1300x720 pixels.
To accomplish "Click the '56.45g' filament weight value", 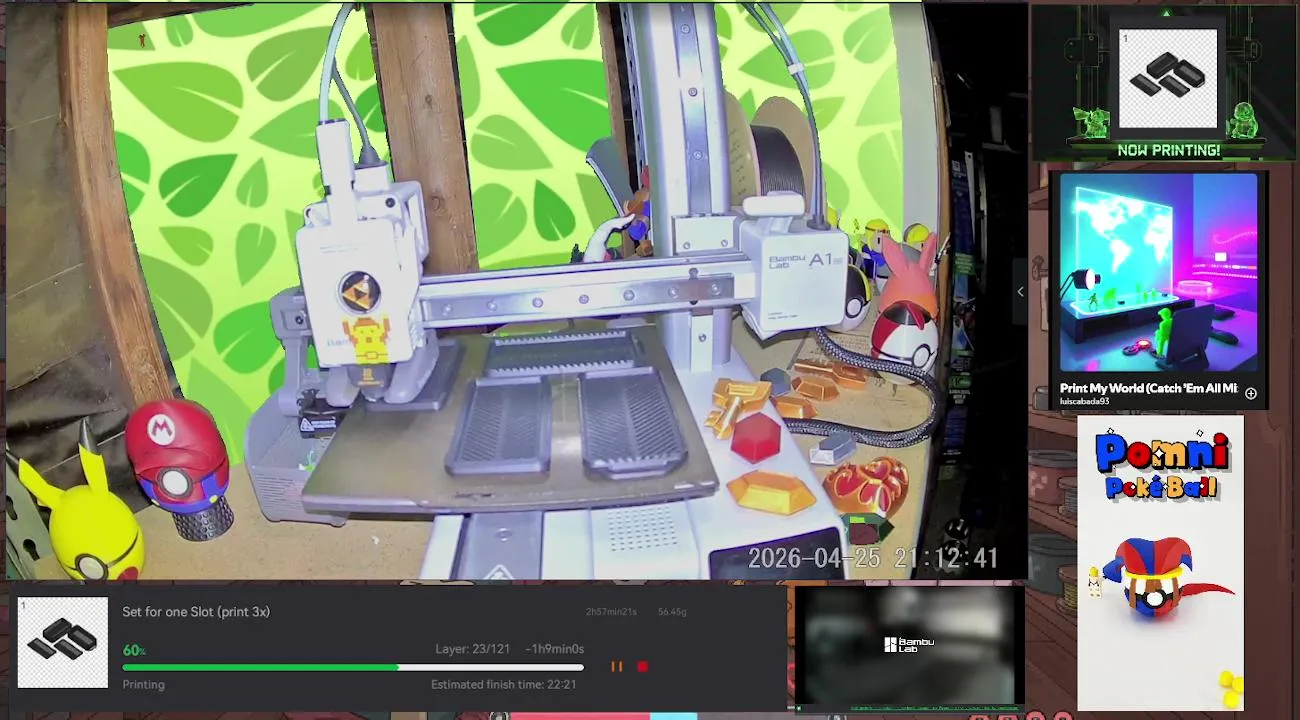I will point(672,612).
